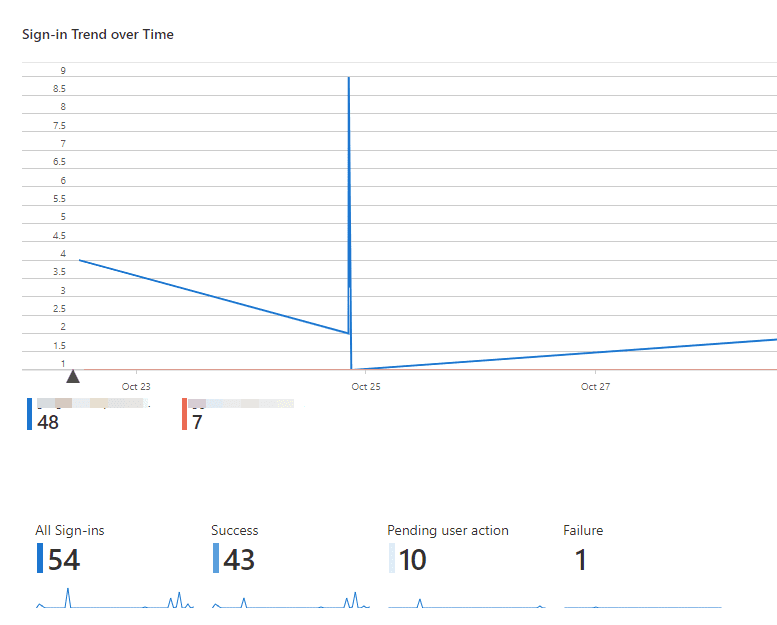
Task: Open the Pending user action label
Action: pyautogui.click(x=448, y=530)
